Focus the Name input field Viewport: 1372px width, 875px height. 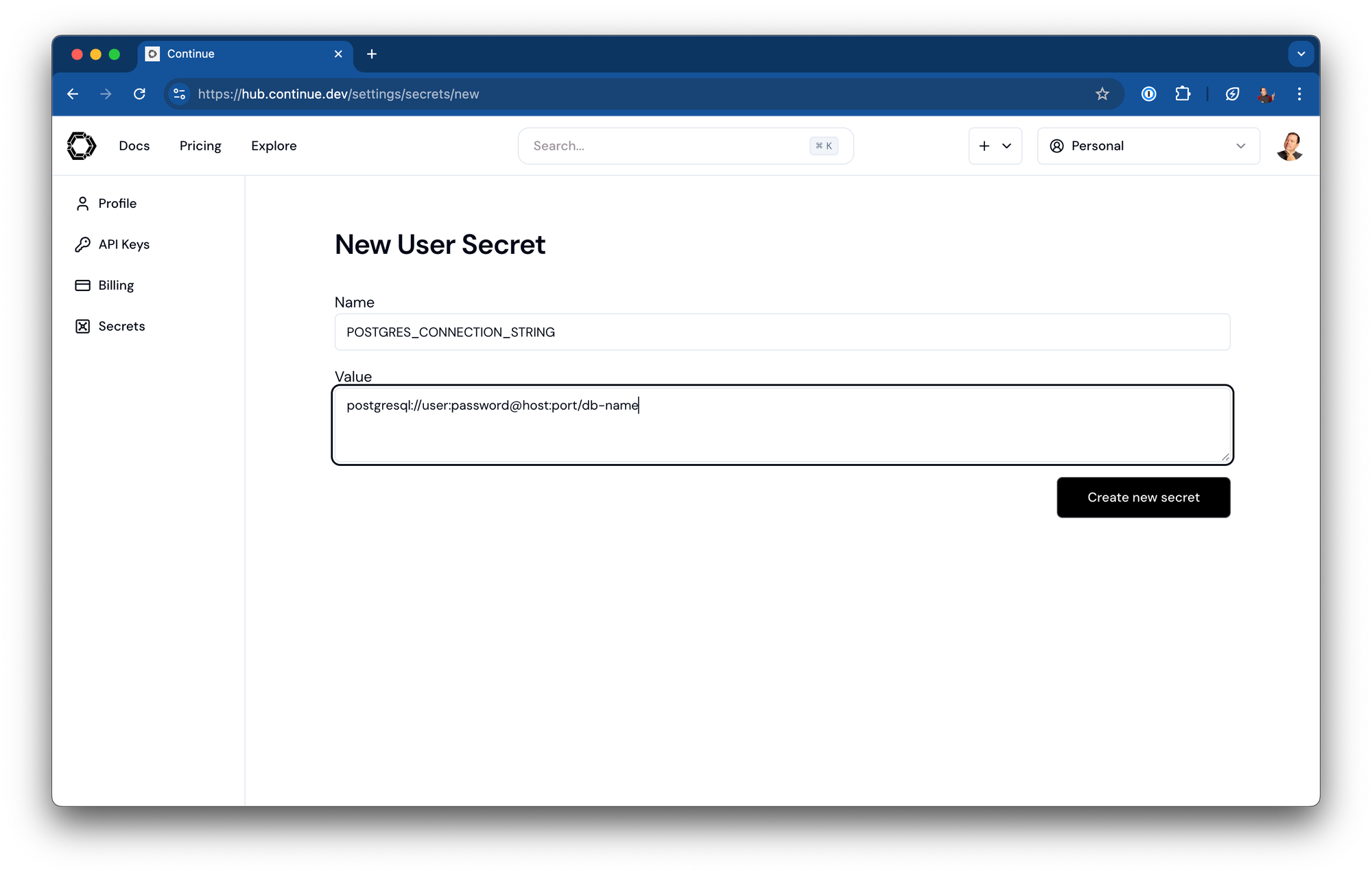tap(782, 332)
